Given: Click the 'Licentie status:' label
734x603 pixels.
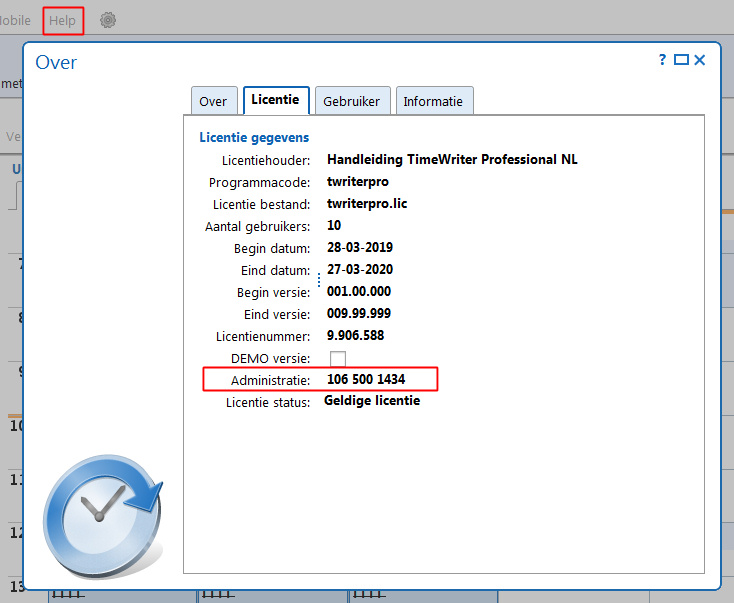Looking at the screenshot, I should [x=268, y=403].
